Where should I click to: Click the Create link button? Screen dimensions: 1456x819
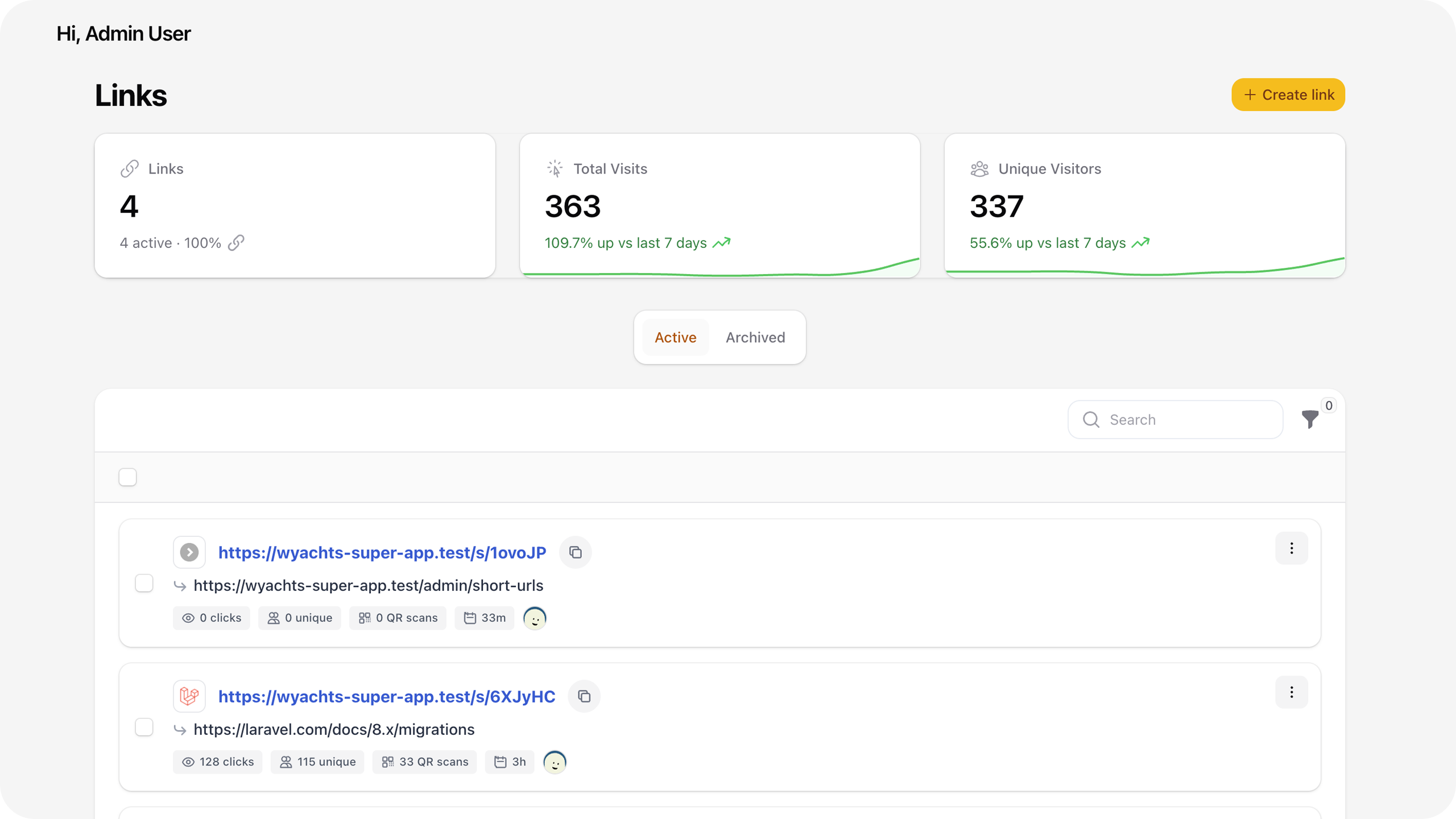(1288, 94)
